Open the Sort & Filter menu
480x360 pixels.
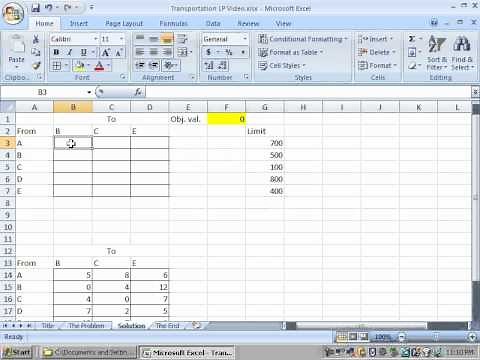tap(437, 53)
